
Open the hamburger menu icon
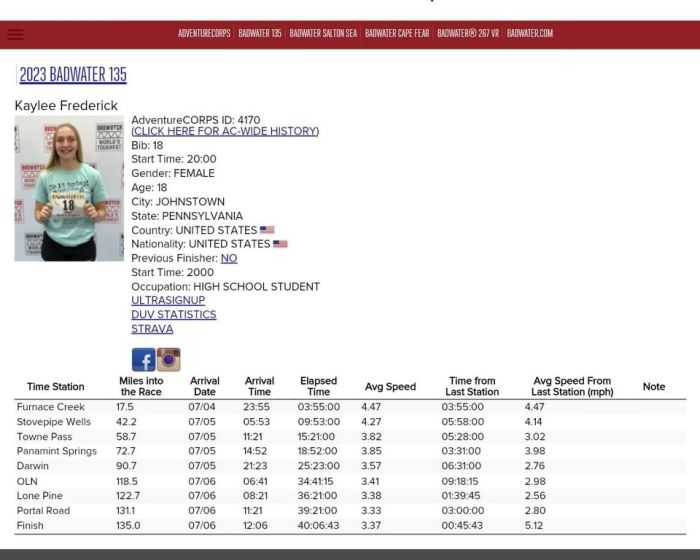click(15, 34)
